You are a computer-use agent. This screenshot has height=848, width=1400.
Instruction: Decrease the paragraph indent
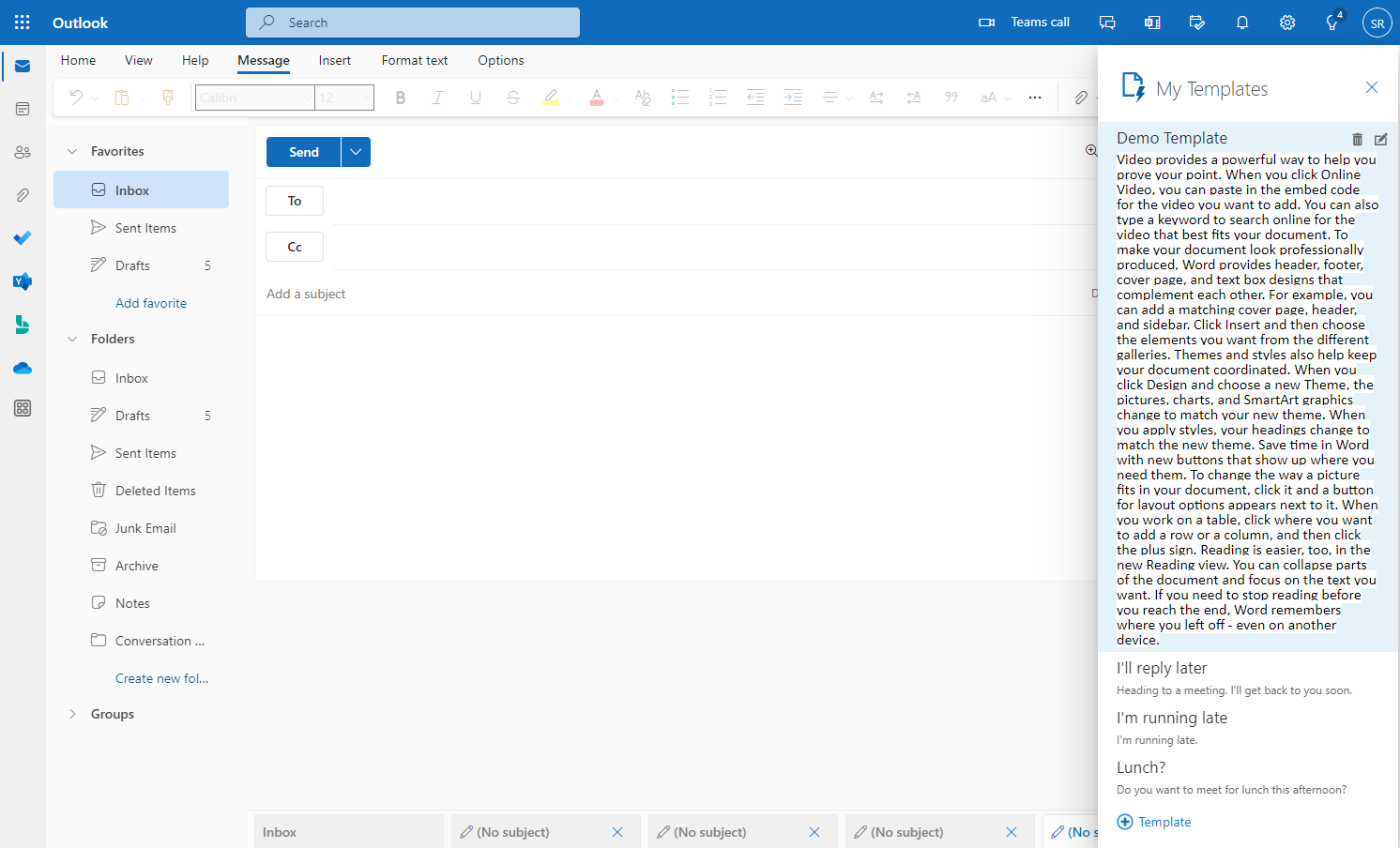coord(755,98)
